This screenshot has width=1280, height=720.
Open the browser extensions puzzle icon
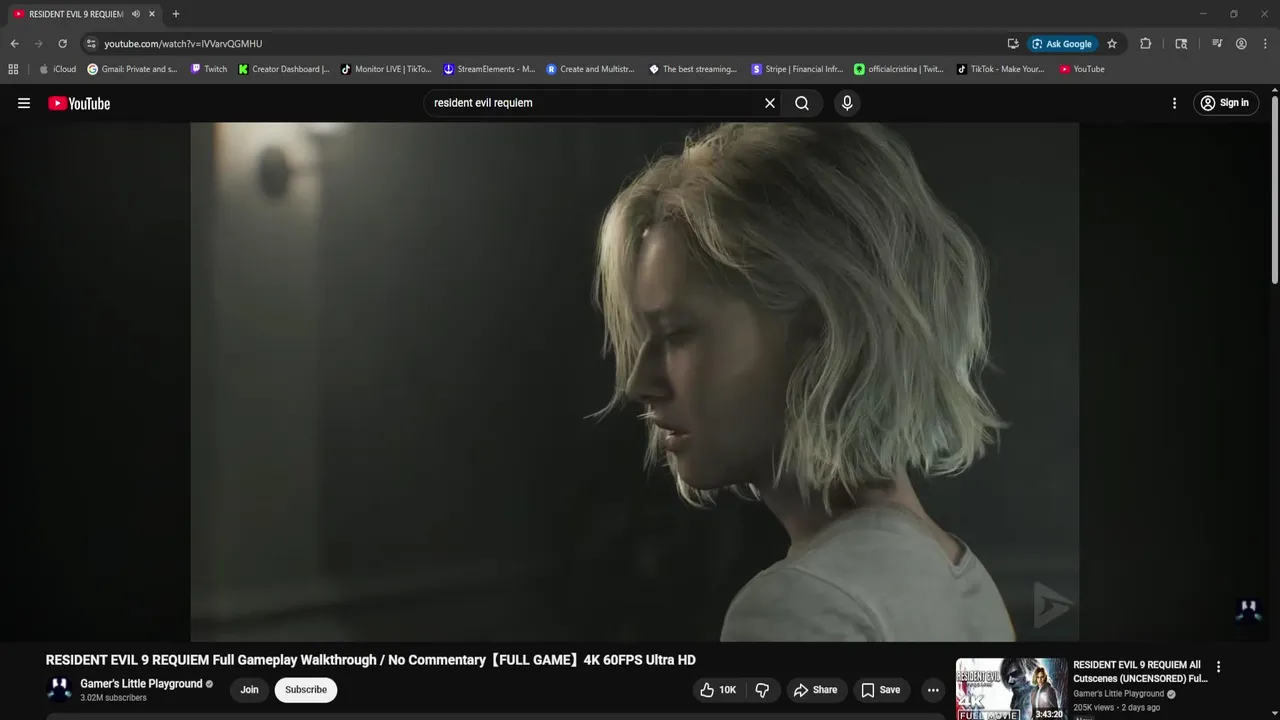1146,44
